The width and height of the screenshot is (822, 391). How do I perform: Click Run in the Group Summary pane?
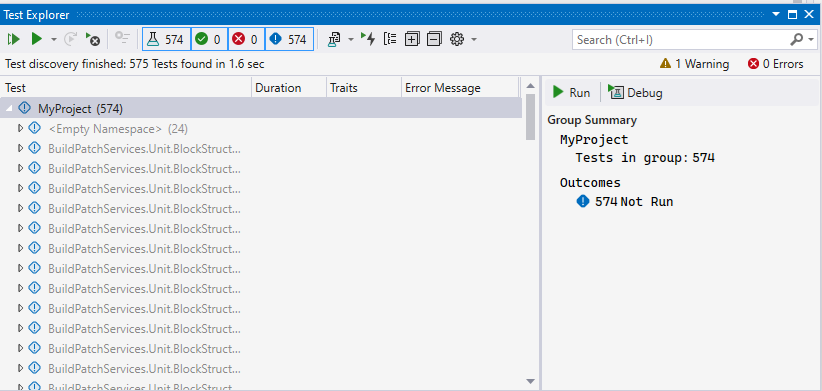point(571,93)
